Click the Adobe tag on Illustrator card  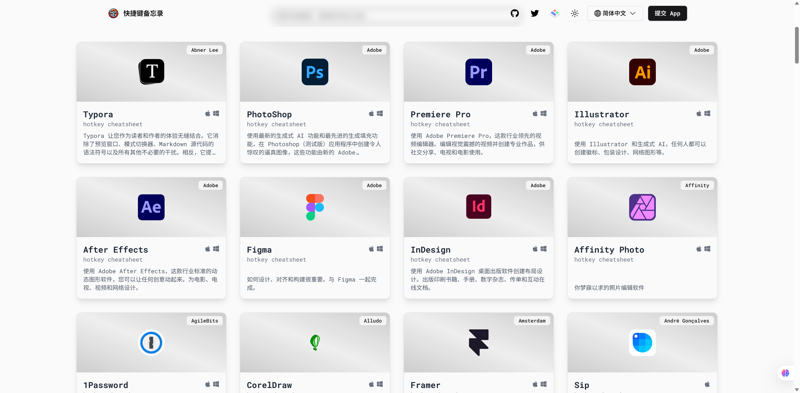(x=702, y=50)
